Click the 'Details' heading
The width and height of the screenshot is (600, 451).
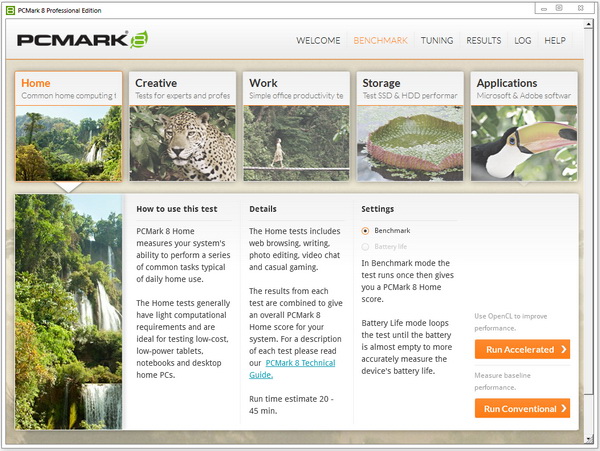pyautogui.click(x=263, y=209)
